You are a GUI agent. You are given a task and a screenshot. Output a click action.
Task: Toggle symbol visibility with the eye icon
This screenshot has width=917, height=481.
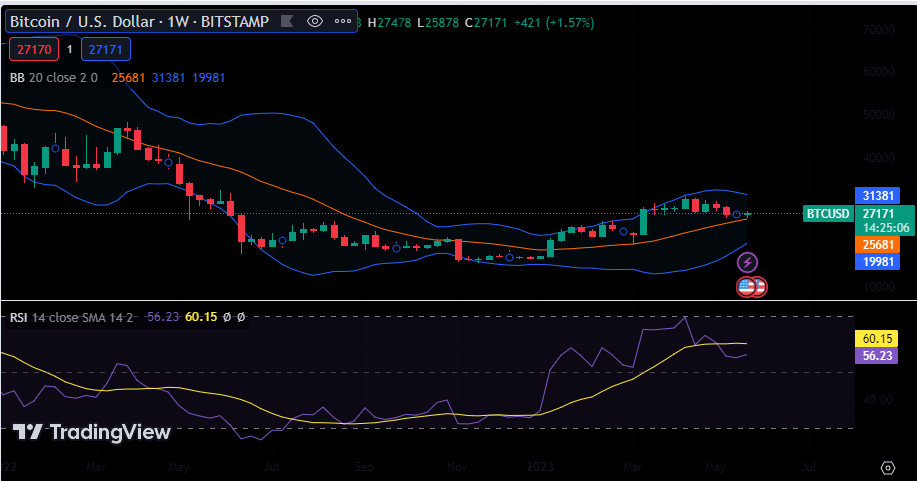tap(315, 20)
